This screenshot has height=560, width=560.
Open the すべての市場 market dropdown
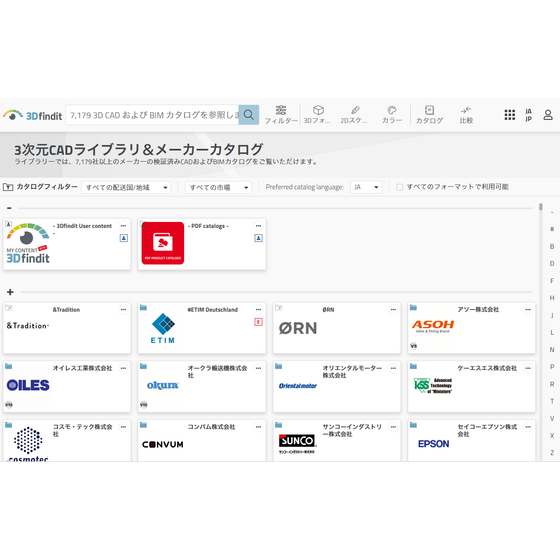click(x=218, y=187)
